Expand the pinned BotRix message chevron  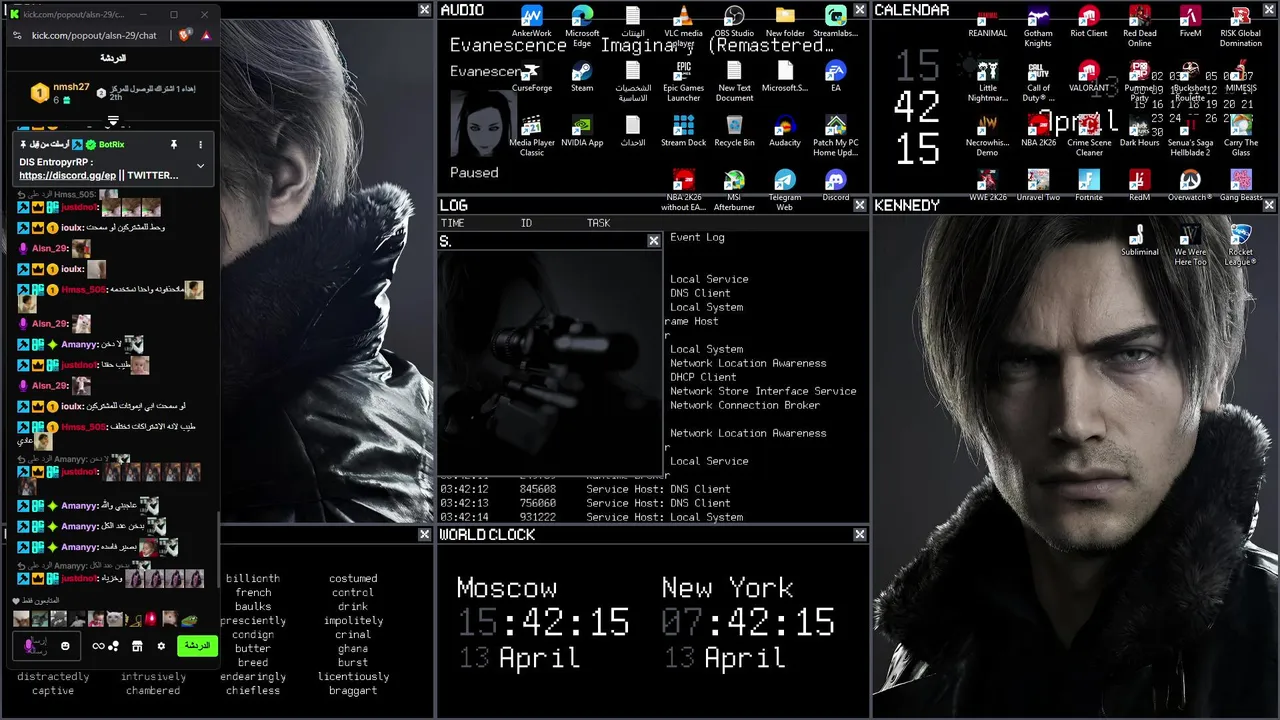200,166
